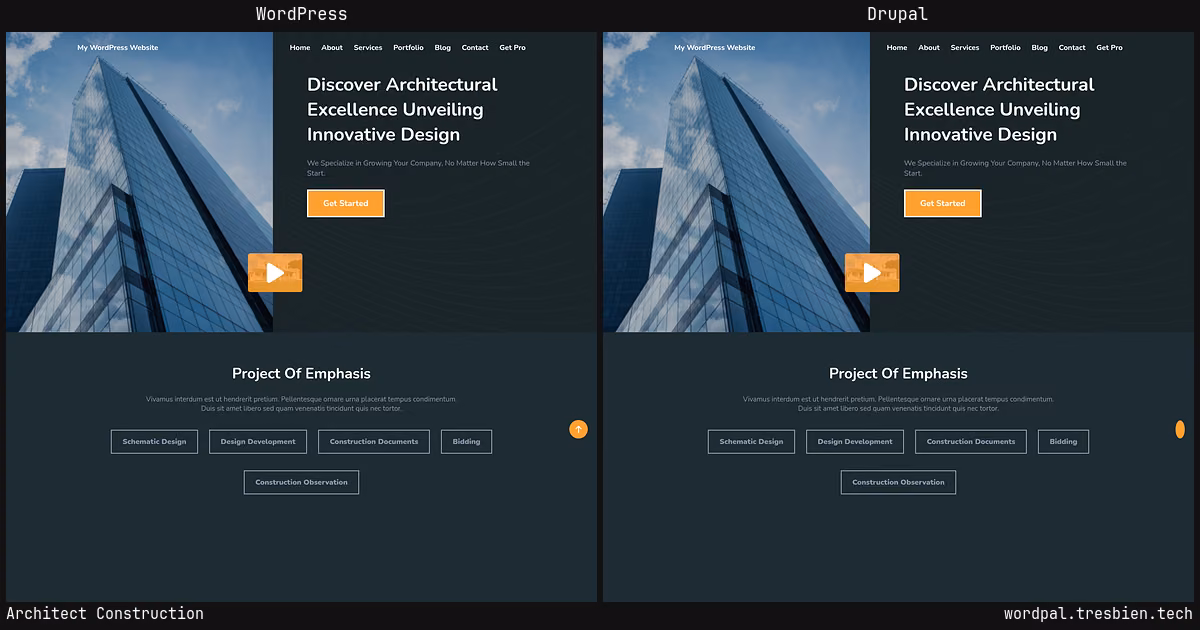The image size is (1200, 630).
Task: Select Bidding in Drupal pane
Action: click(x=1063, y=441)
